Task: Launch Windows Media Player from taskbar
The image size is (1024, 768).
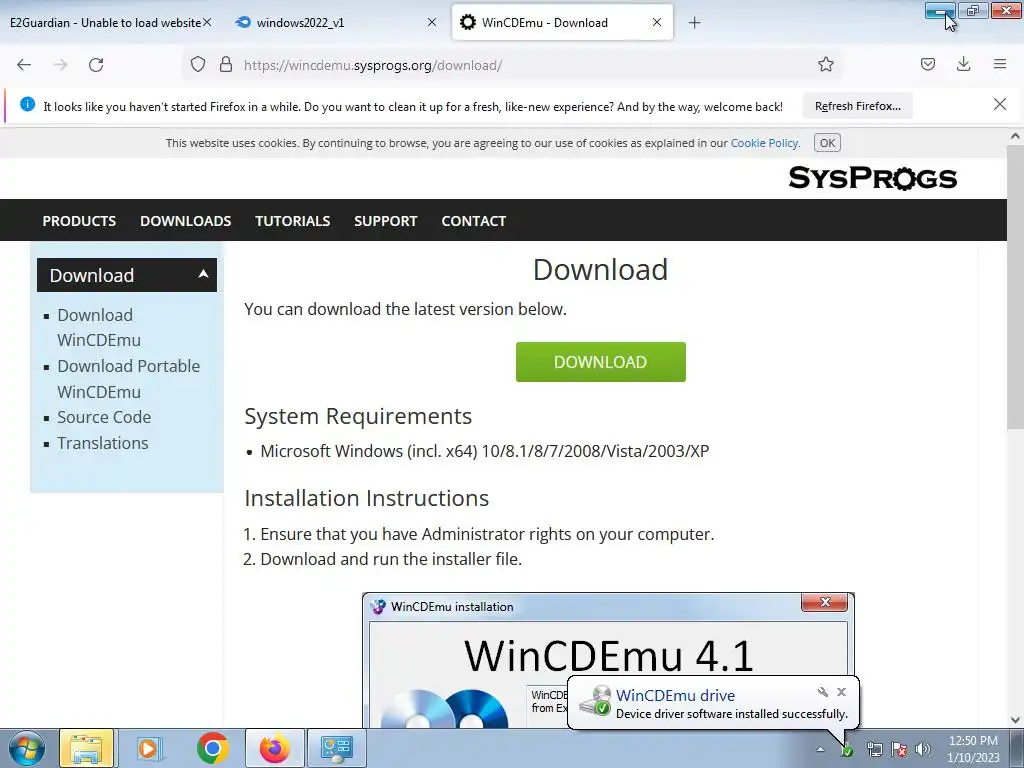Action: 149,748
